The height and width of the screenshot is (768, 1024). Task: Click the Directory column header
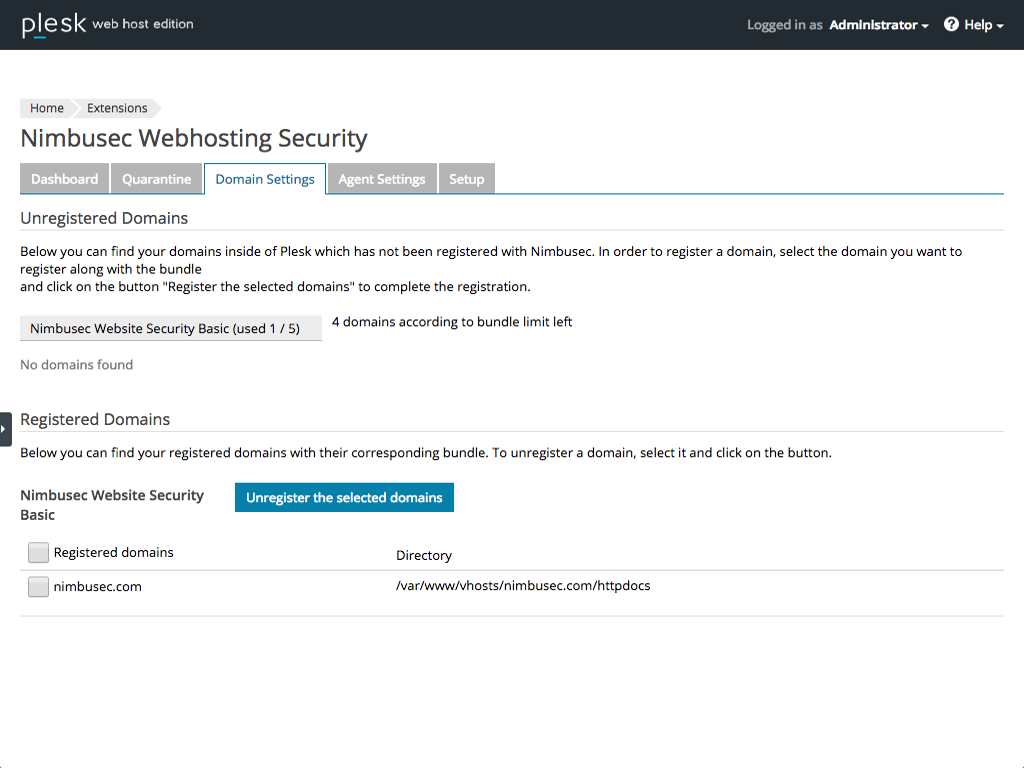pos(424,555)
